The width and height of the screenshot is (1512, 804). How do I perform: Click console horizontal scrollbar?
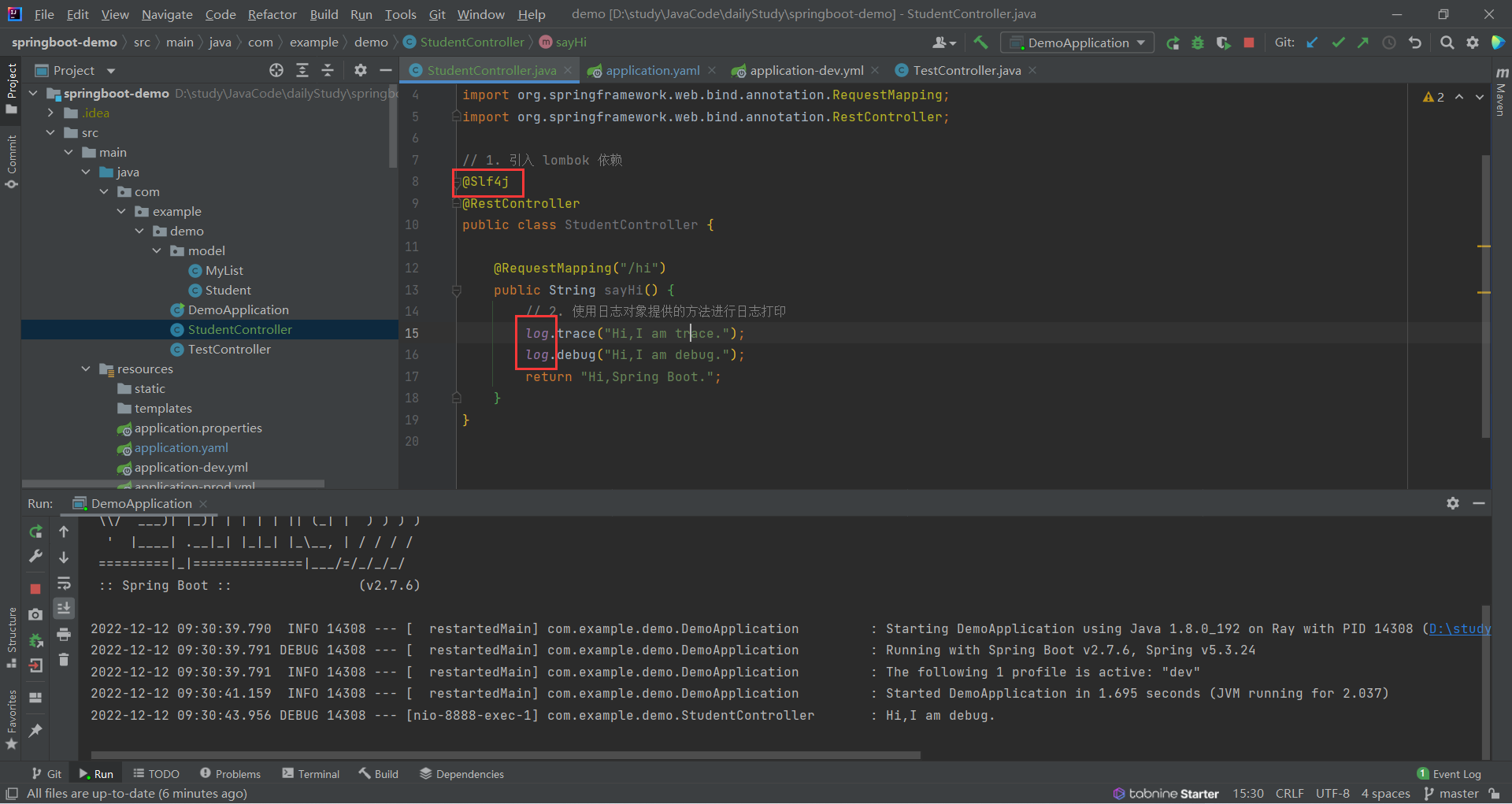506,755
